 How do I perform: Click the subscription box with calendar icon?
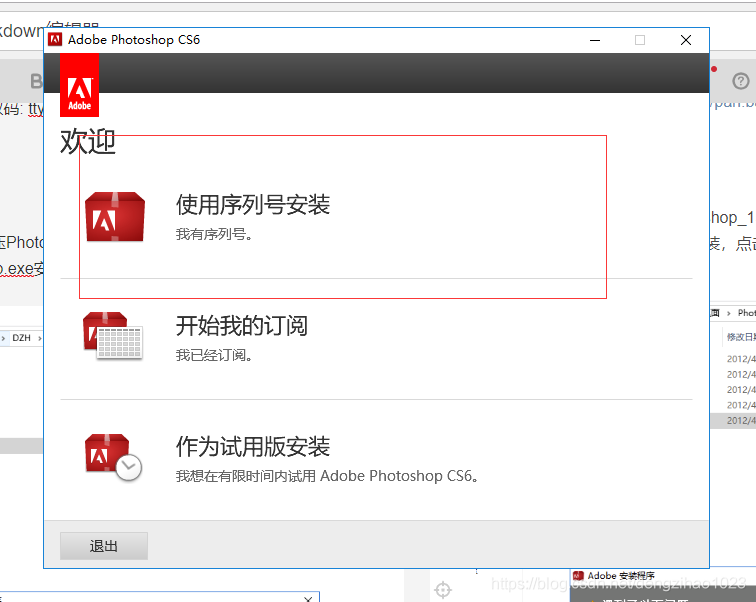pos(113,335)
